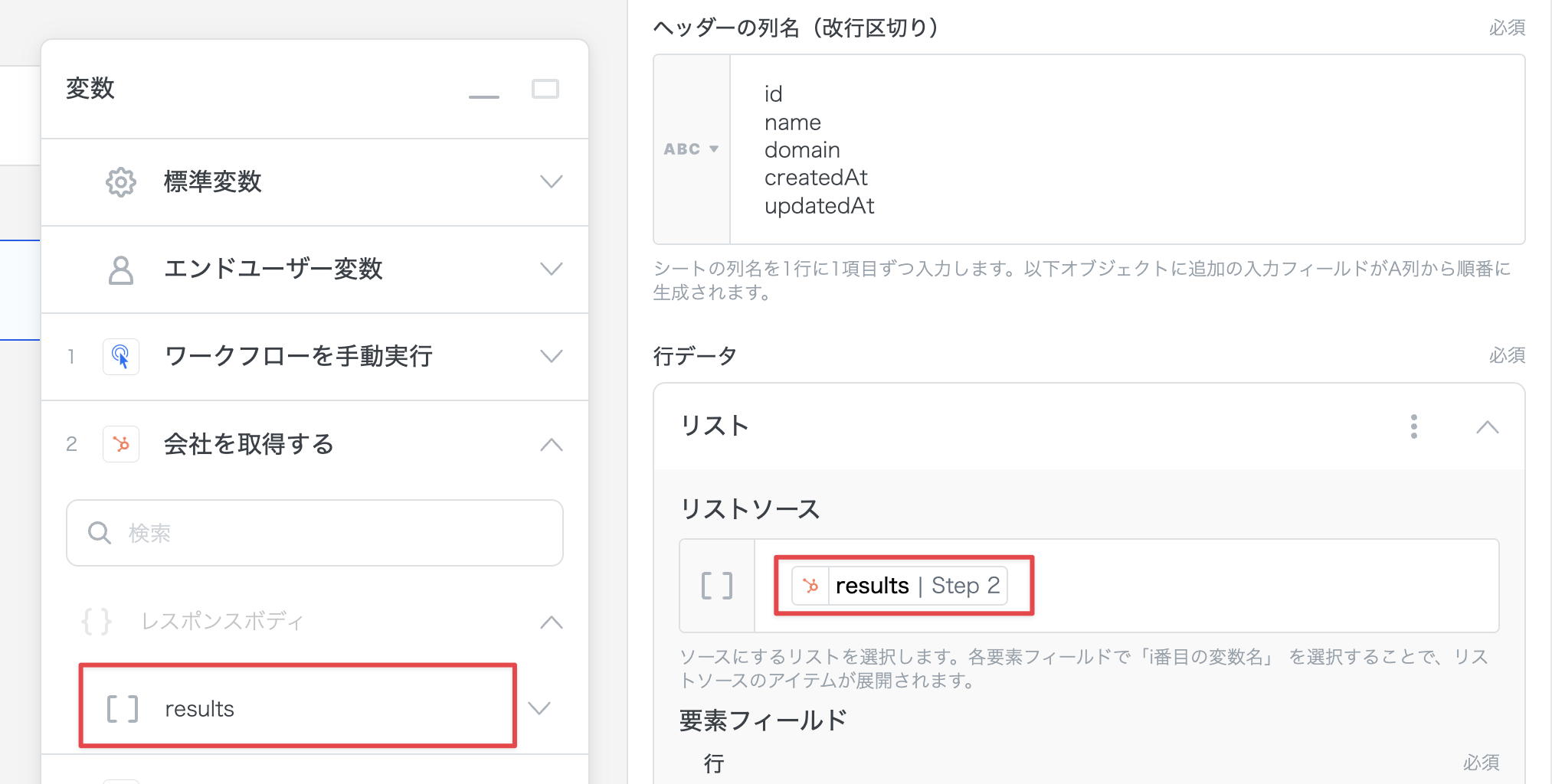Click into the header column names textarea

1126,149
